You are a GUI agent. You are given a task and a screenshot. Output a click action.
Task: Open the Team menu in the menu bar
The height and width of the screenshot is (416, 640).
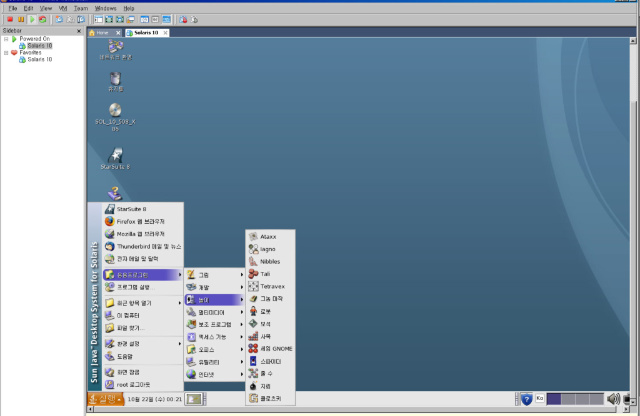tap(81, 8)
